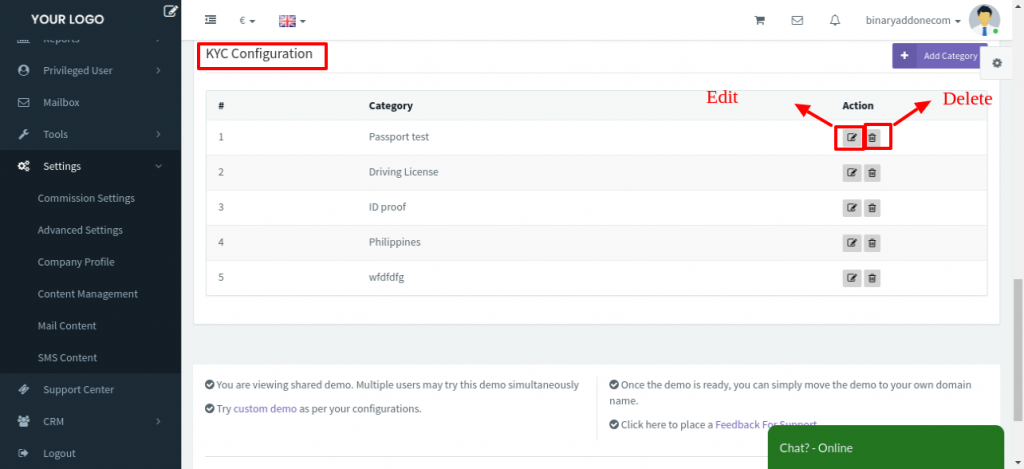Click the YOUR LOGO text

67,19
